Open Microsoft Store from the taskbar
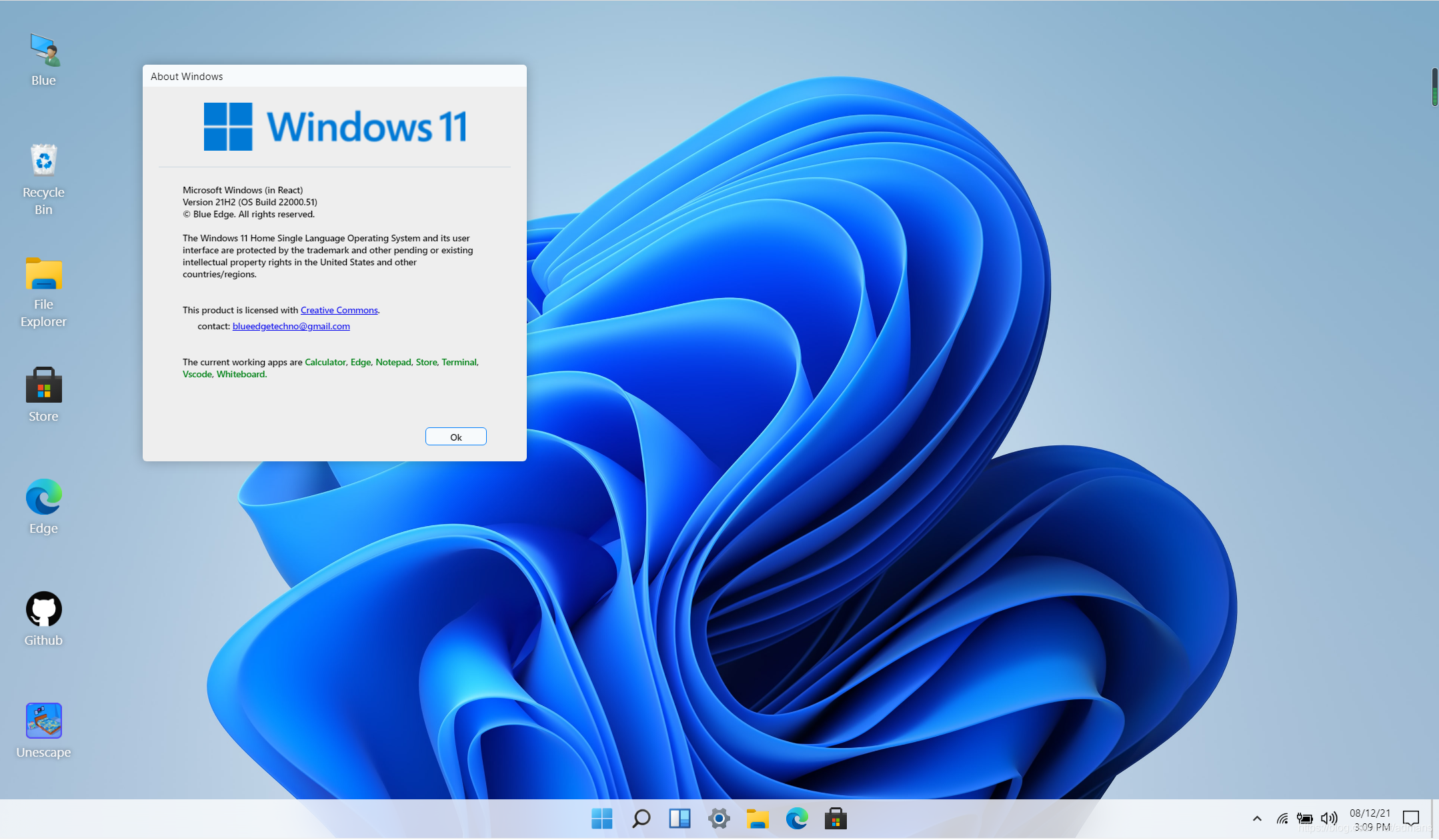This screenshot has width=1439, height=840. (x=836, y=819)
